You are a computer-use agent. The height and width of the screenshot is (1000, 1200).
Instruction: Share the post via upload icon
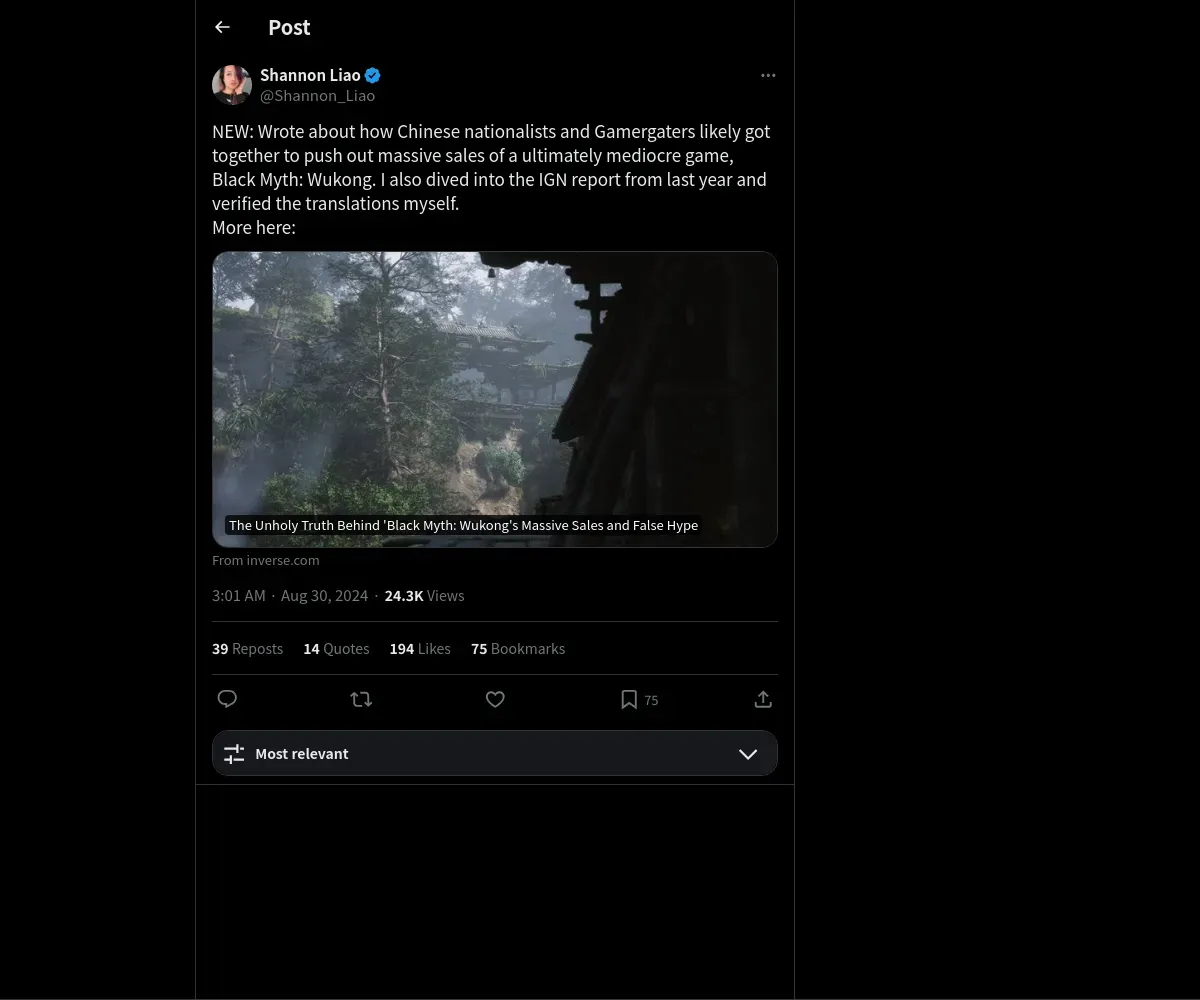(x=763, y=699)
